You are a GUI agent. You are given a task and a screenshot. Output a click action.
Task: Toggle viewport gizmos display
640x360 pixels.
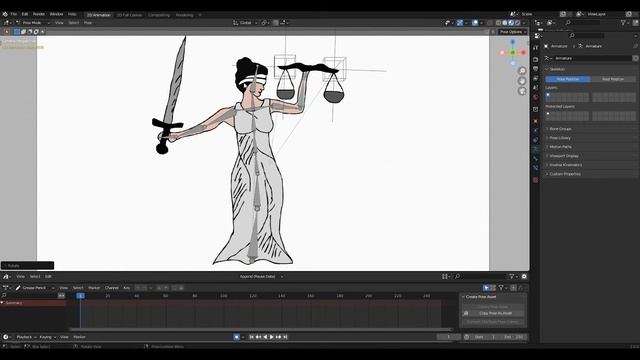(460, 23)
